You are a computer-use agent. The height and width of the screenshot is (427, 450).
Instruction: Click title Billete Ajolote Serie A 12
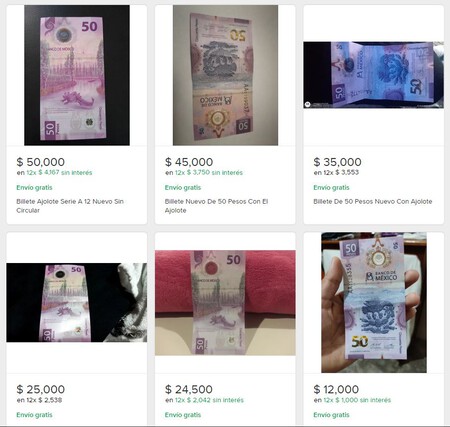pyautogui.click(x=70, y=206)
